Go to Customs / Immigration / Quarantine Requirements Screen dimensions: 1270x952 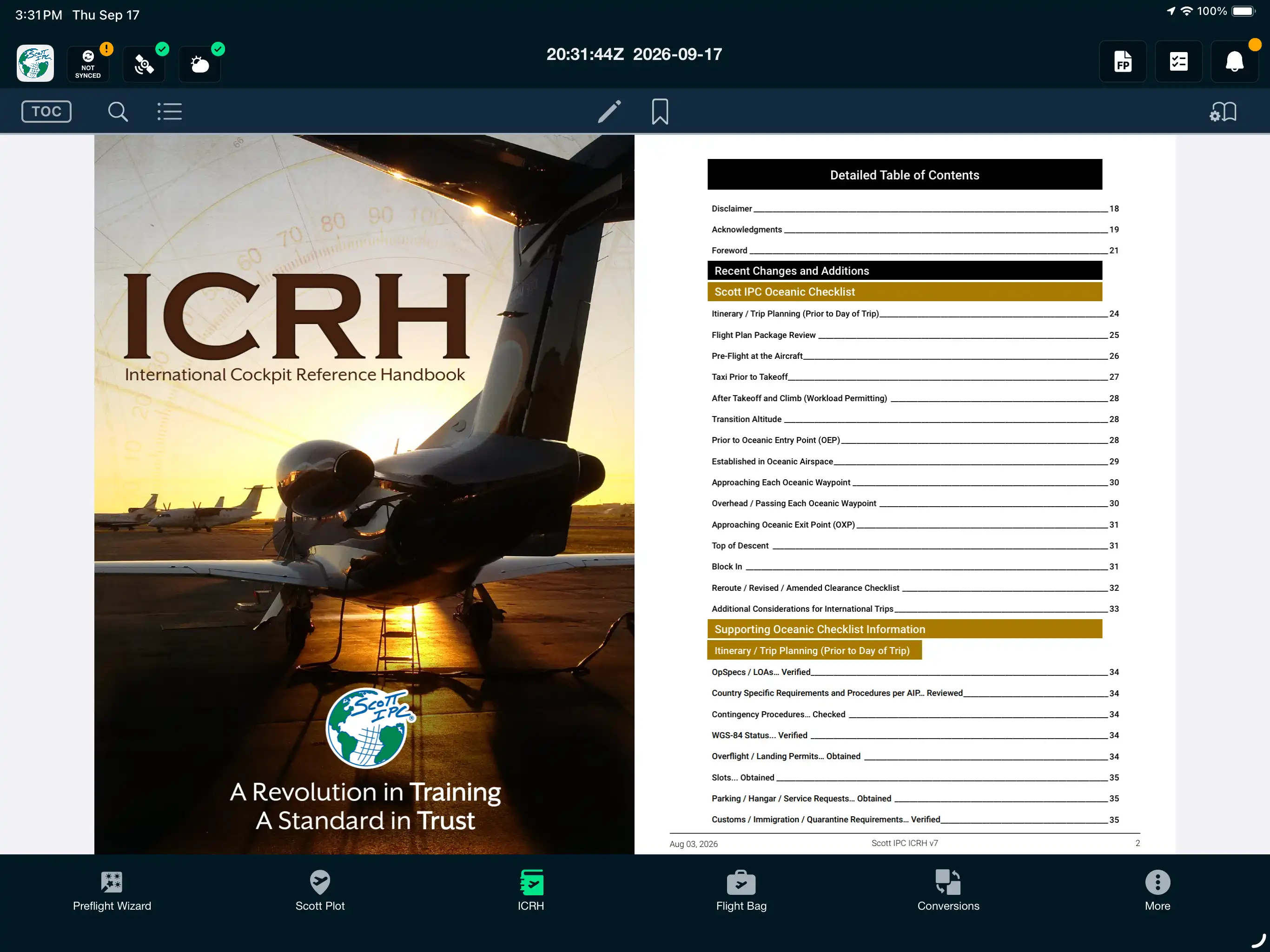pyautogui.click(x=914, y=820)
